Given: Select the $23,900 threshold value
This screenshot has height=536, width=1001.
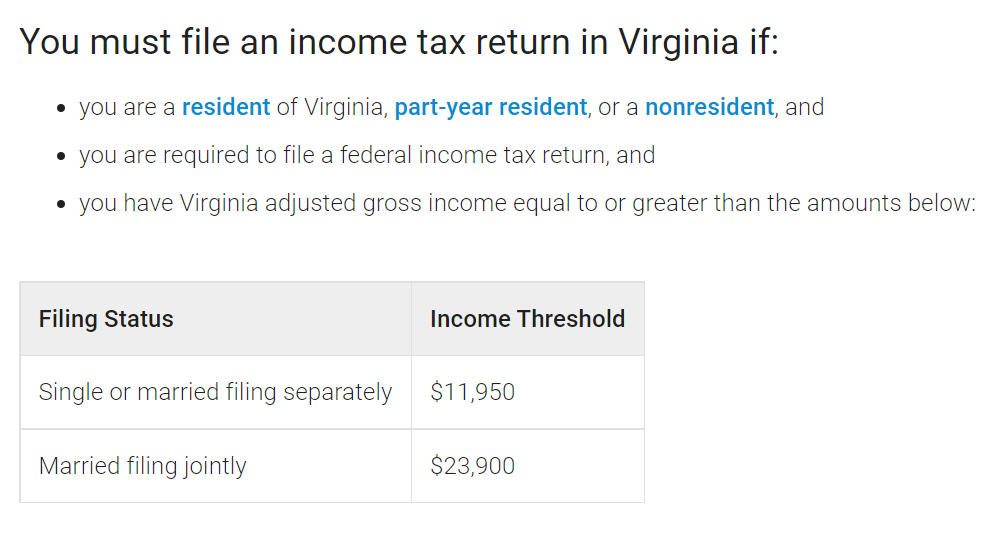Looking at the screenshot, I should tap(472, 466).
